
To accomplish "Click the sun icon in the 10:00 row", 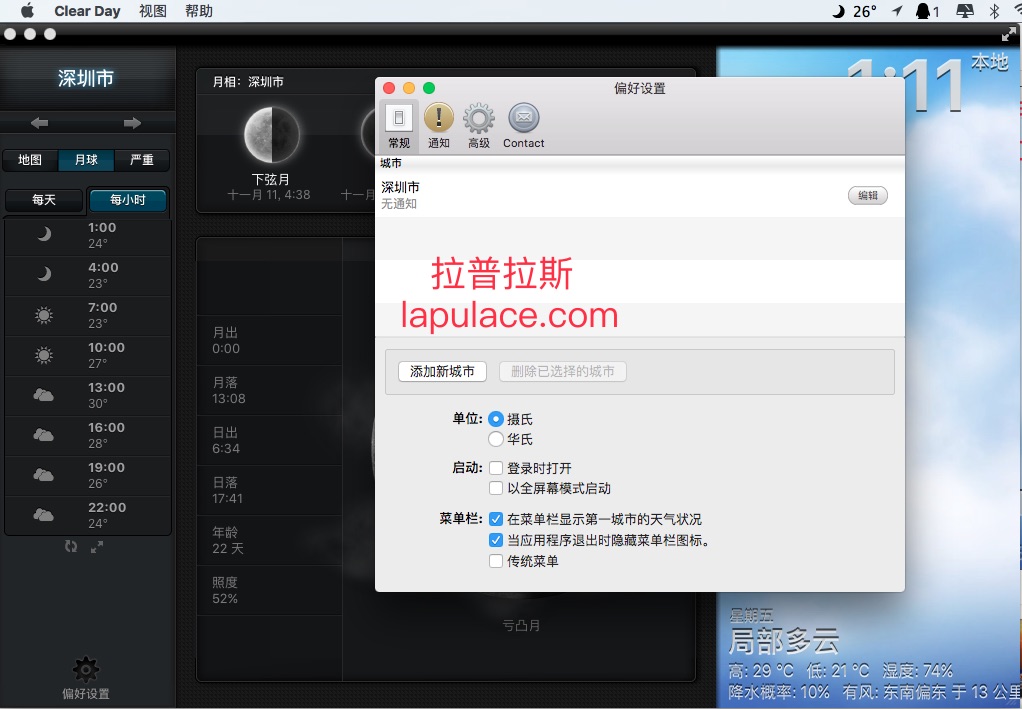I will tap(44, 355).
